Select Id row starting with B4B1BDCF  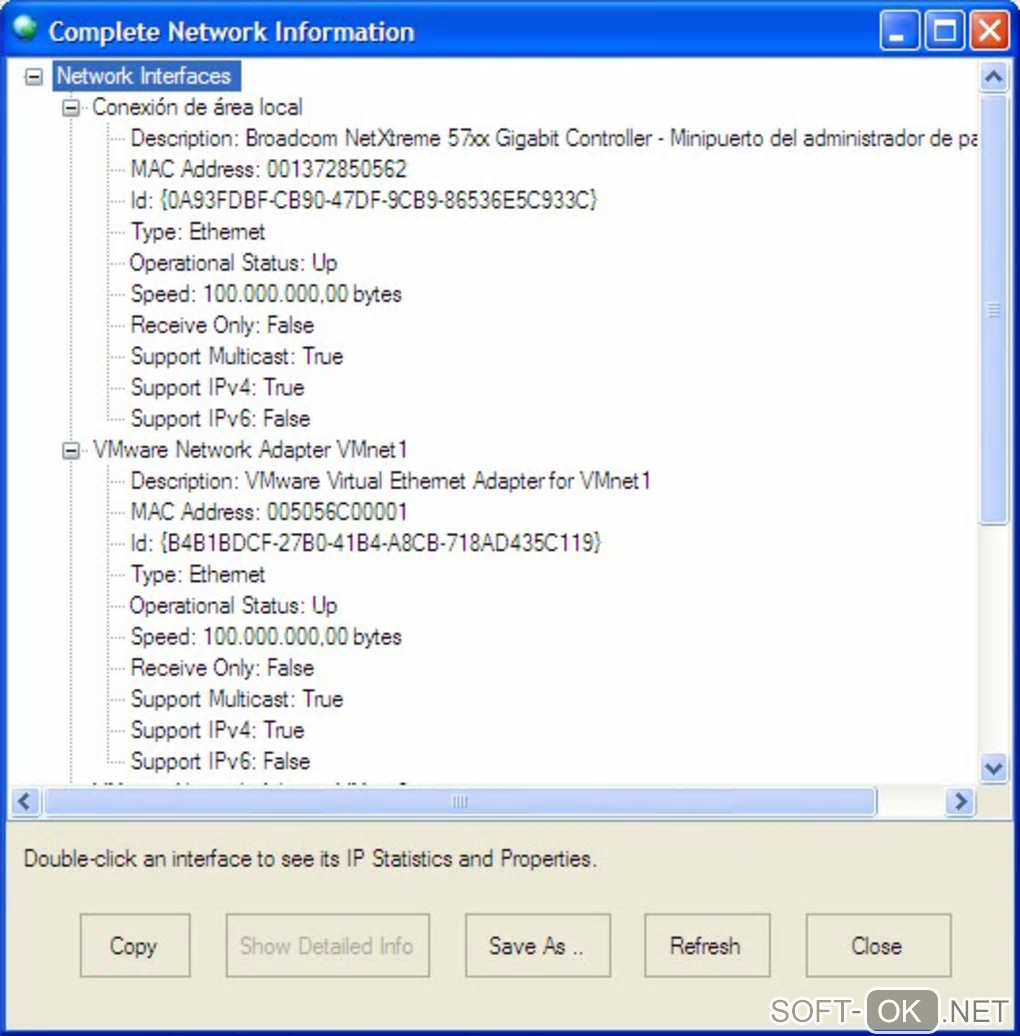tap(365, 543)
